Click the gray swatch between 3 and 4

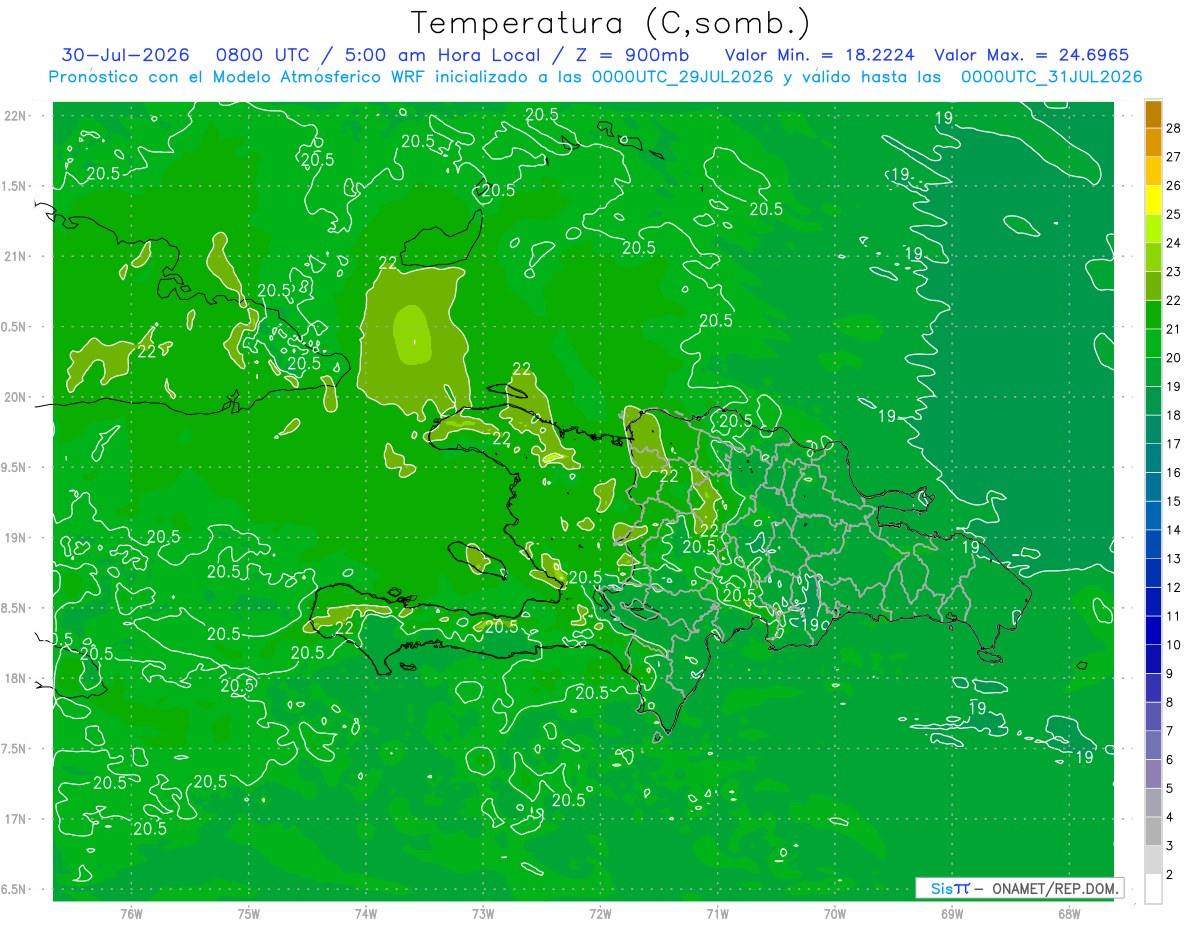(1153, 832)
